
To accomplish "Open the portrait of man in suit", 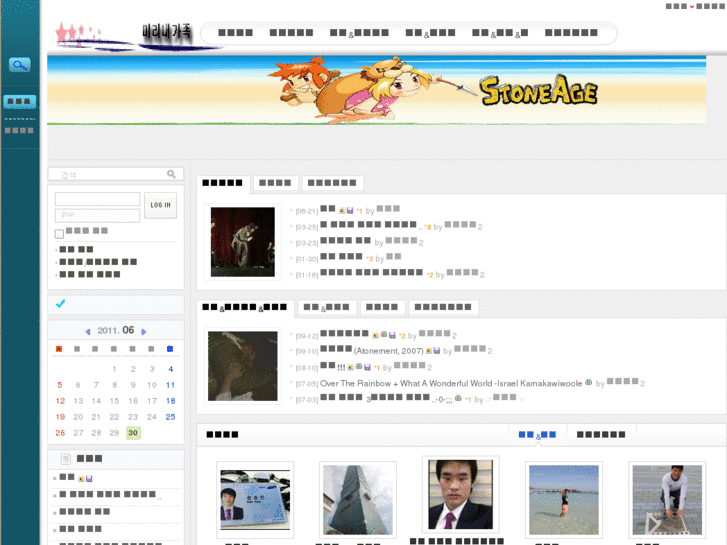I will [x=460, y=494].
